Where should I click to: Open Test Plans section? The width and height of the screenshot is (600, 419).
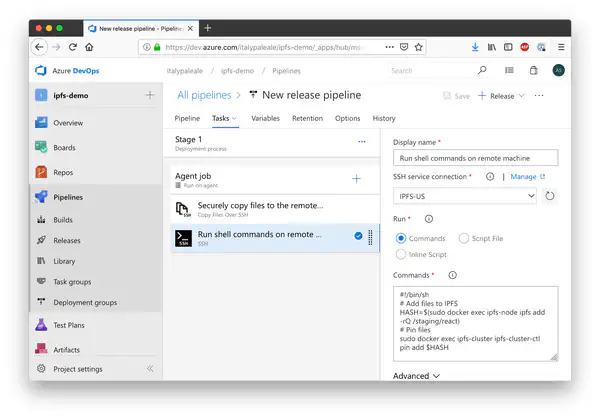(x=41, y=325)
